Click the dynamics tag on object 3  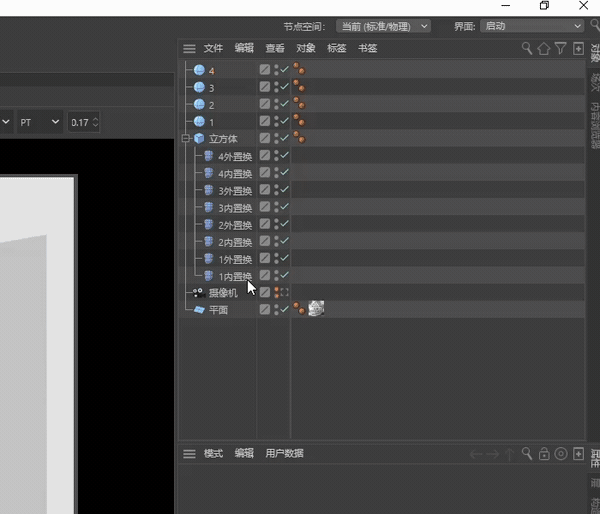tap(299, 86)
